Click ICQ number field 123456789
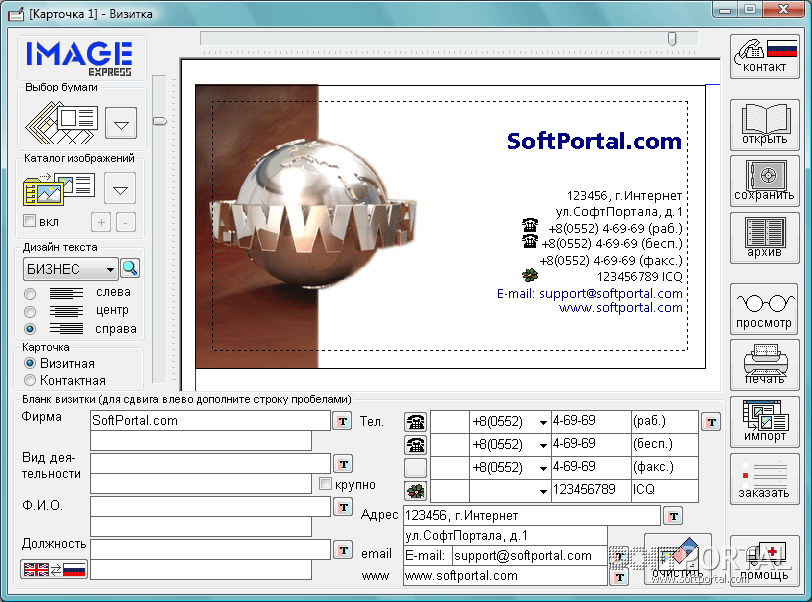This screenshot has height=602, width=812. (591, 490)
